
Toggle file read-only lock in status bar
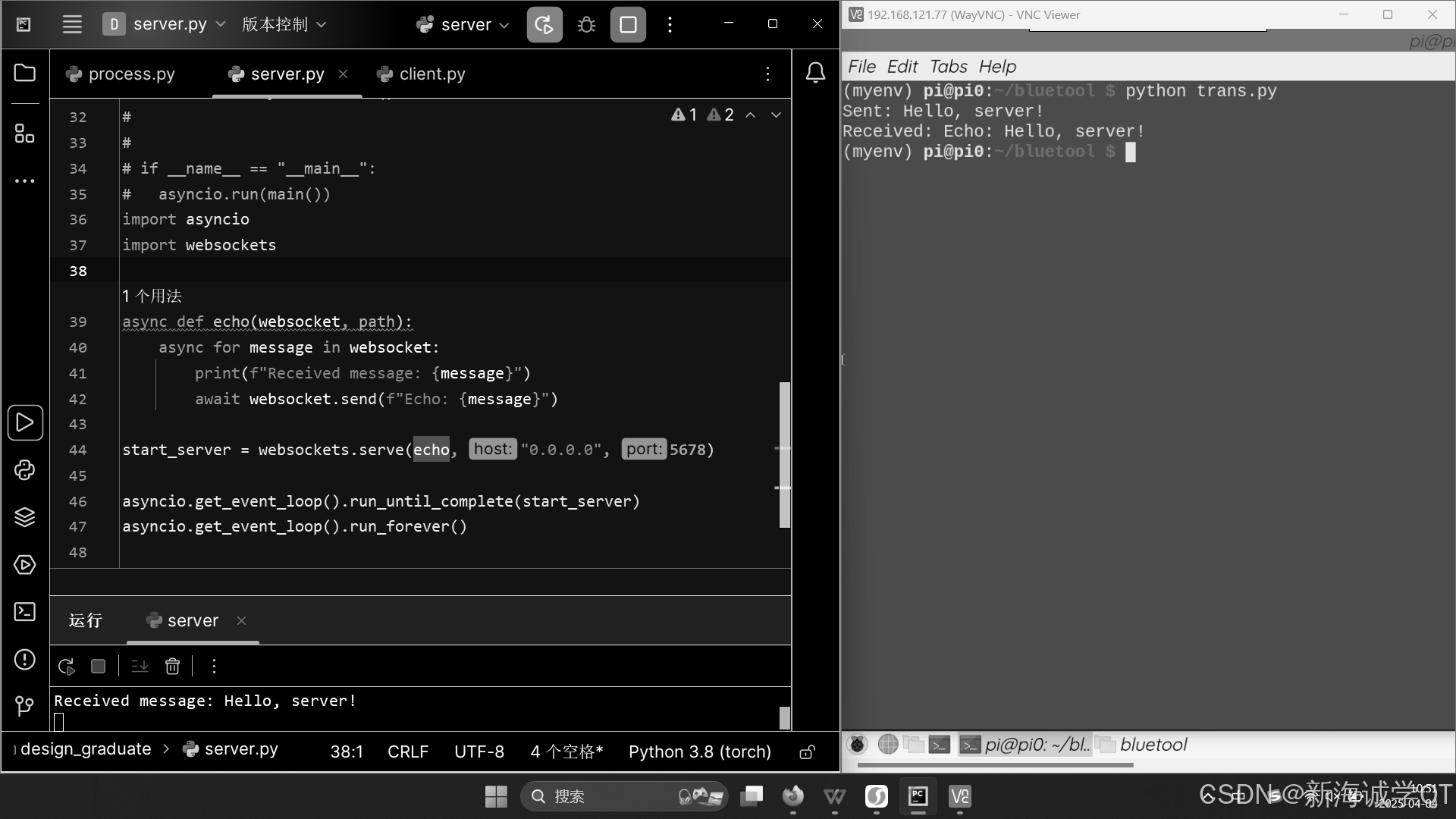point(808,752)
